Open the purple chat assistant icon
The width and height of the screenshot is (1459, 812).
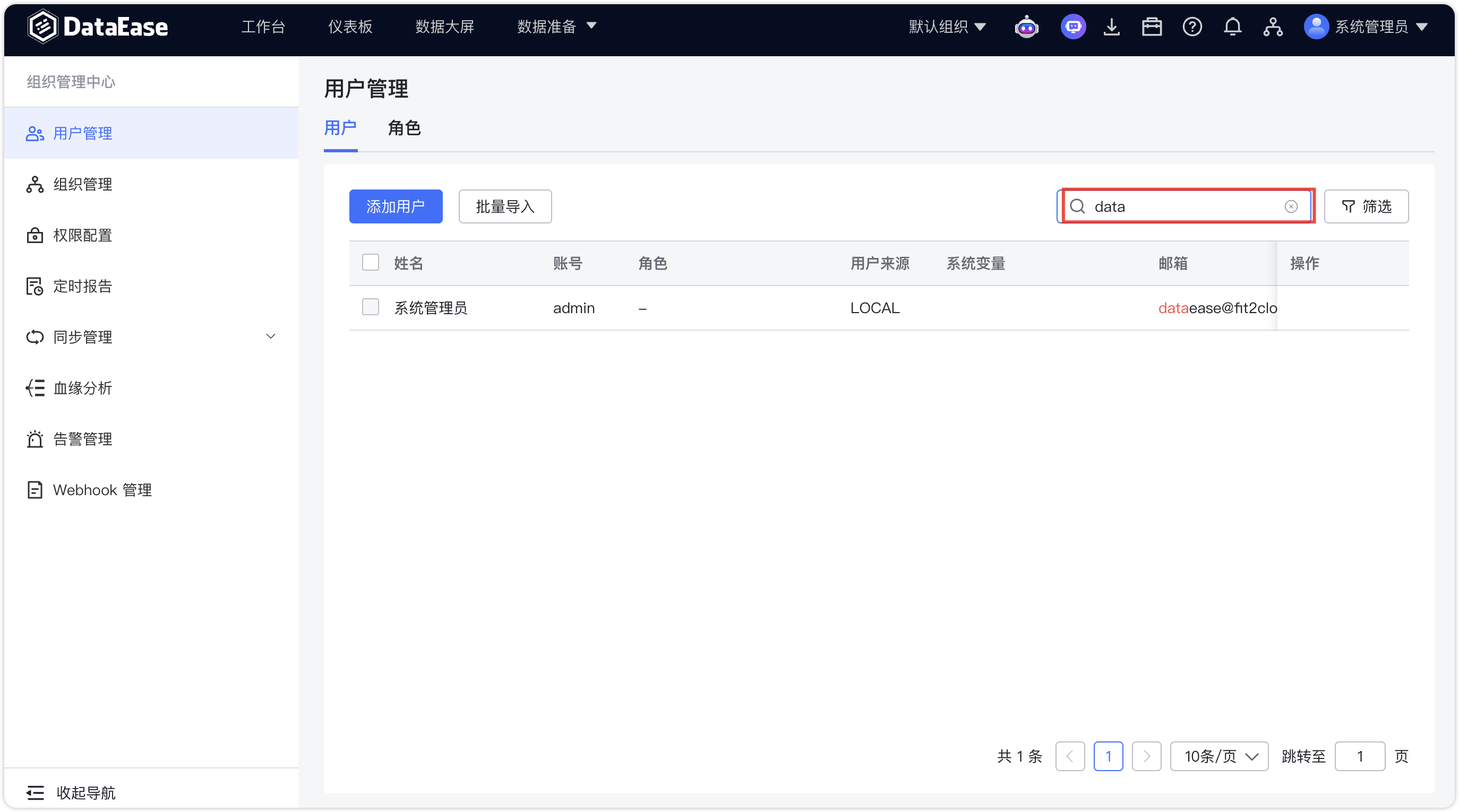1072,27
